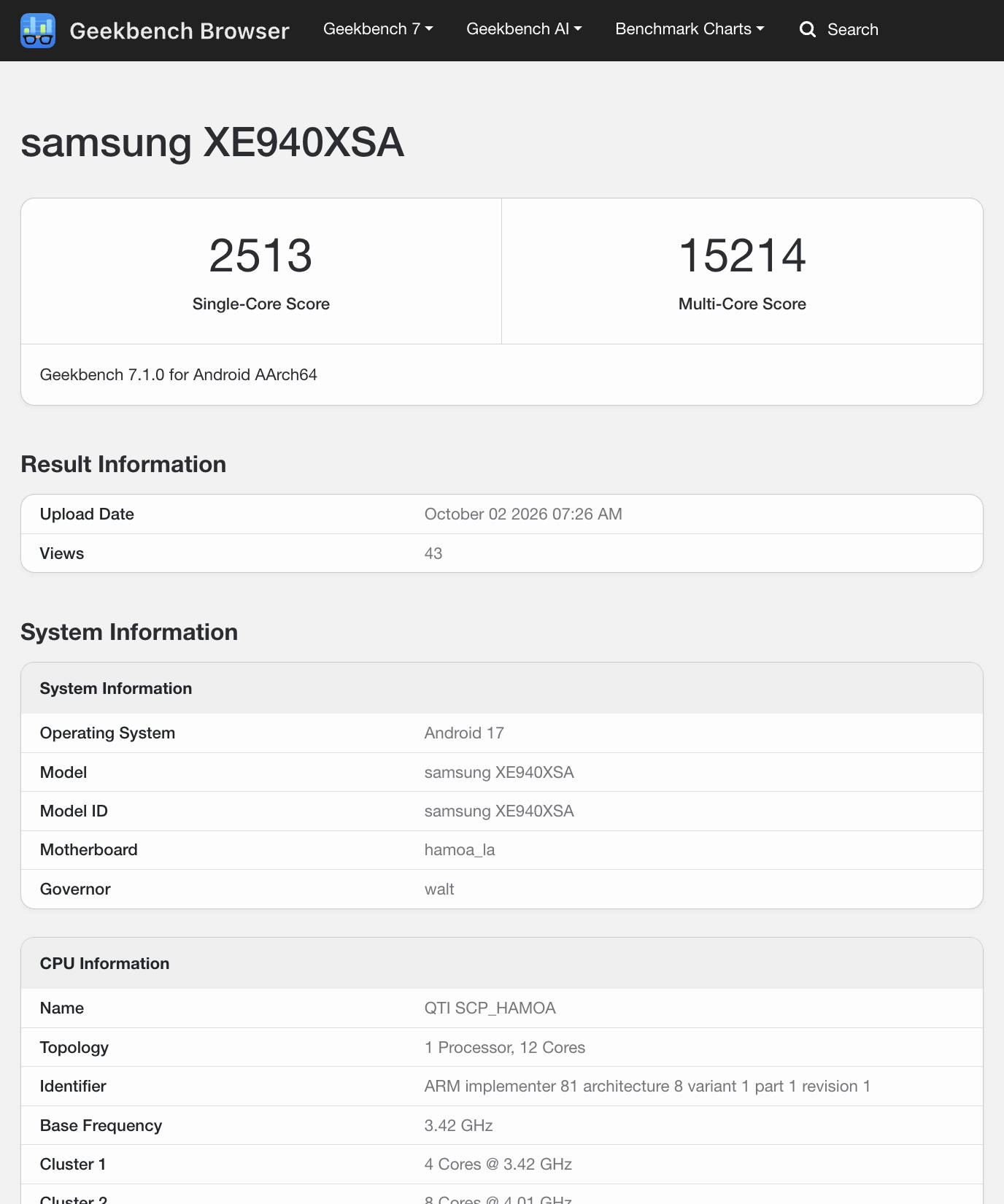Select the Android 17 operating system value
The width and height of the screenshot is (1004, 1204).
tap(464, 733)
